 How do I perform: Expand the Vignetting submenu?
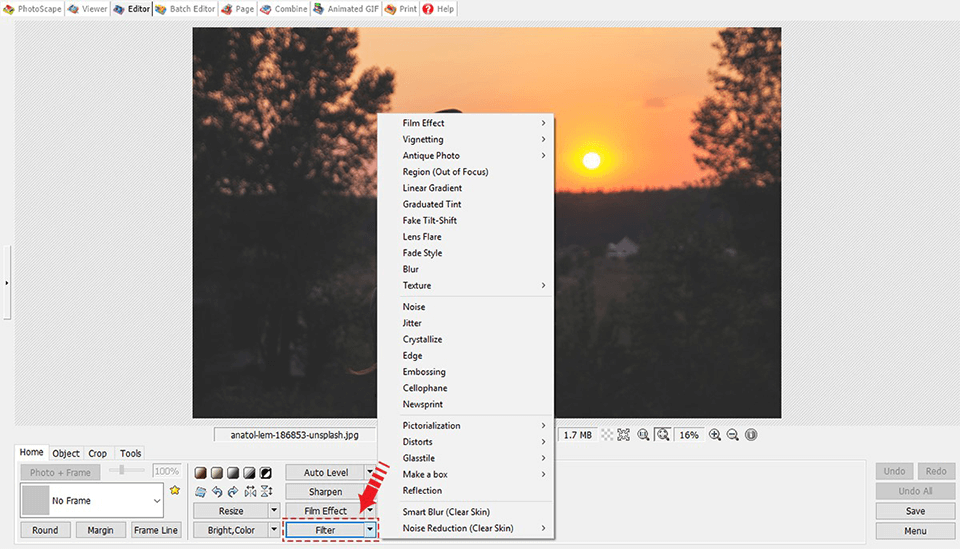click(x=466, y=140)
